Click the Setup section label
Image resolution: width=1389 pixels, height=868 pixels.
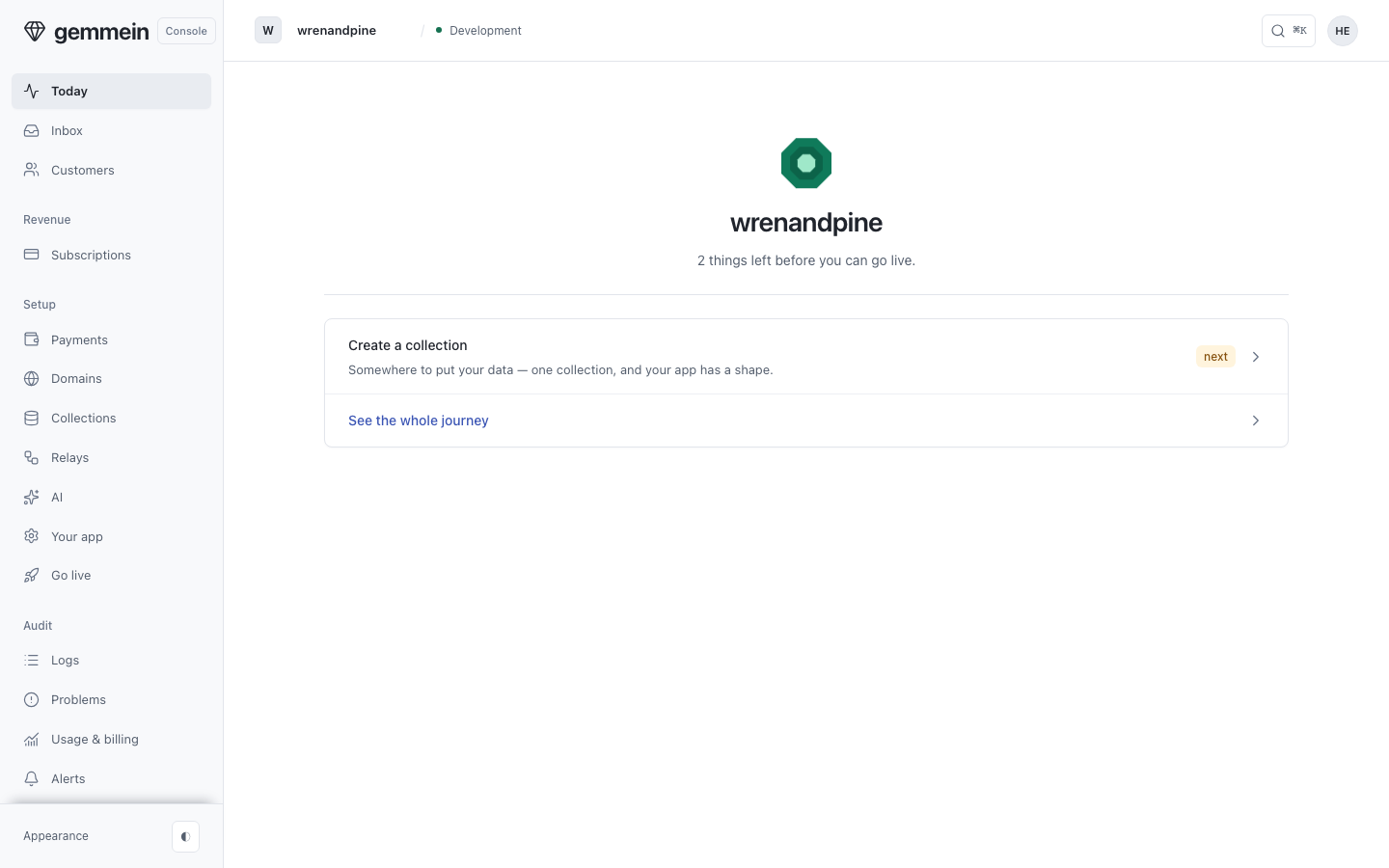click(40, 305)
